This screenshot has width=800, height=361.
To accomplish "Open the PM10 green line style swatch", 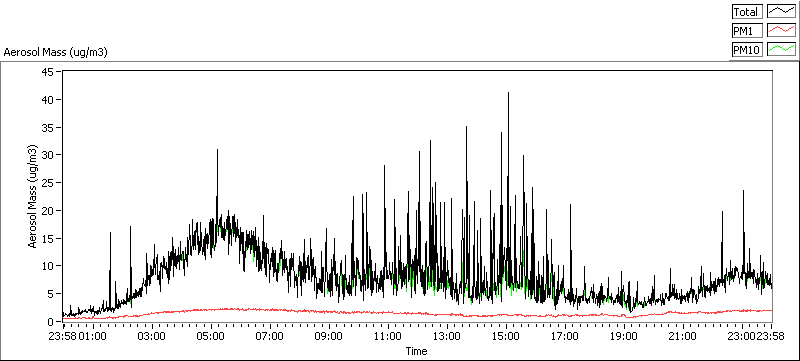I will click(x=782, y=50).
